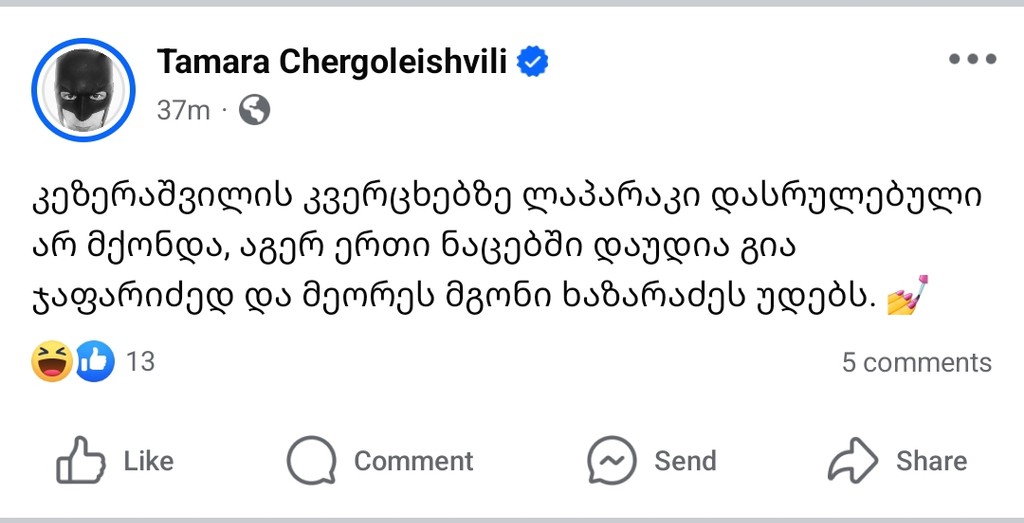Click the blue thumbs-up reaction badge
1024x523 pixels.
pos(96,361)
